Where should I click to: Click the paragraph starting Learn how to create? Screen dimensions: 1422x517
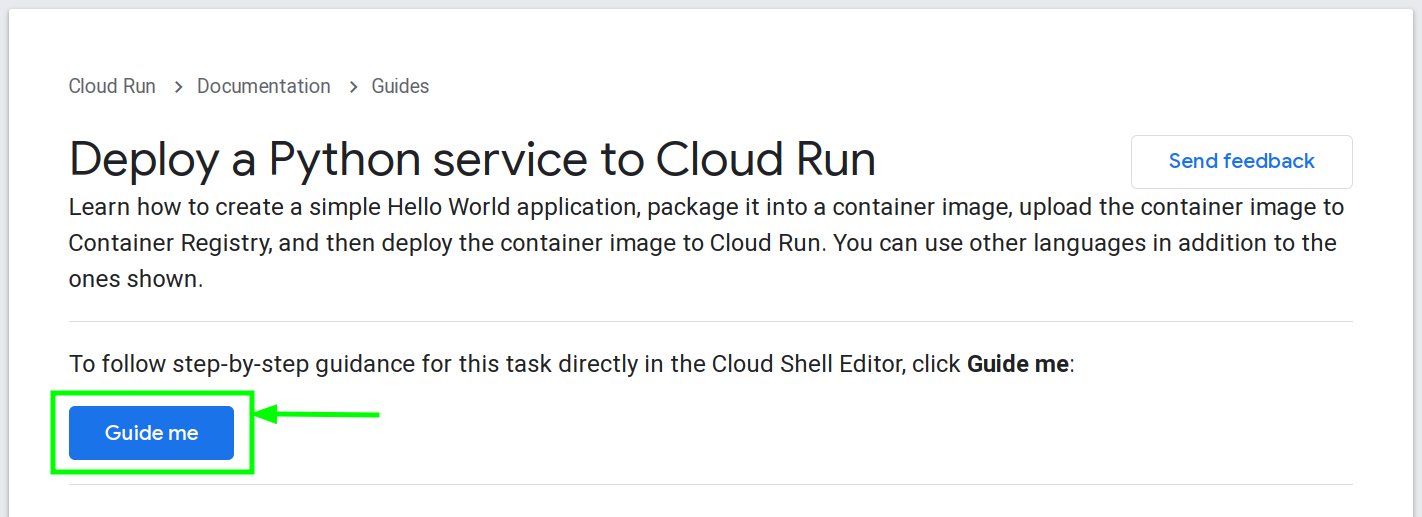coord(700,243)
